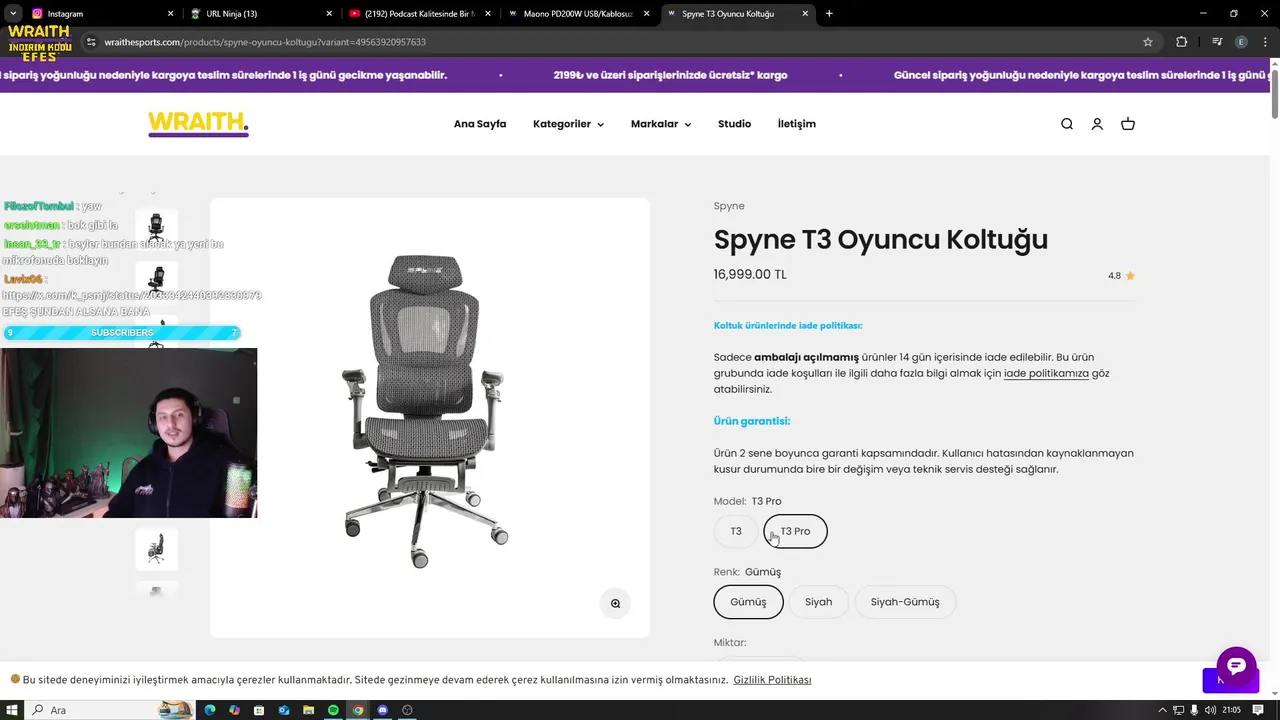Open Spotify from the taskbar
The height and width of the screenshot is (720, 1280).
tap(333, 710)
